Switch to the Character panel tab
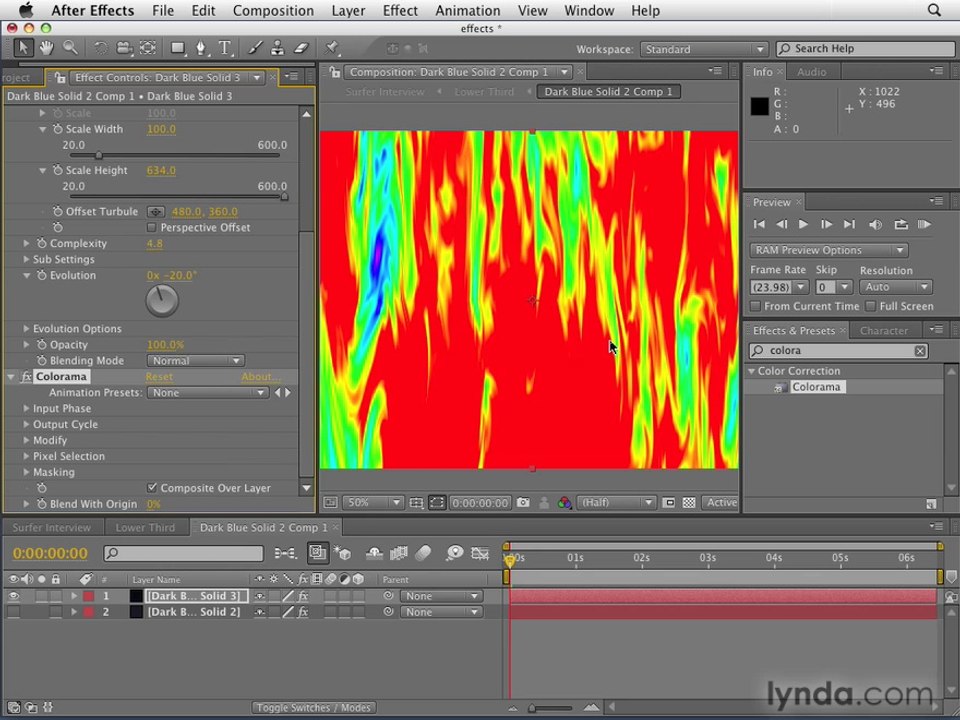Screen dimensions: 960x720 pos(883,331)
